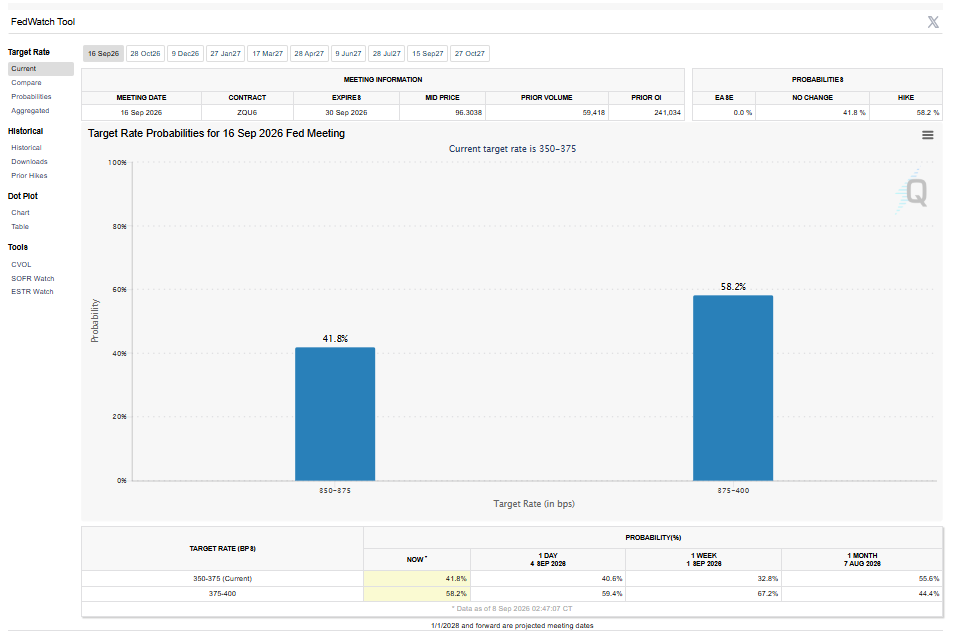Select the 28 Jul27 meeting tab

[x=386, y=54]
